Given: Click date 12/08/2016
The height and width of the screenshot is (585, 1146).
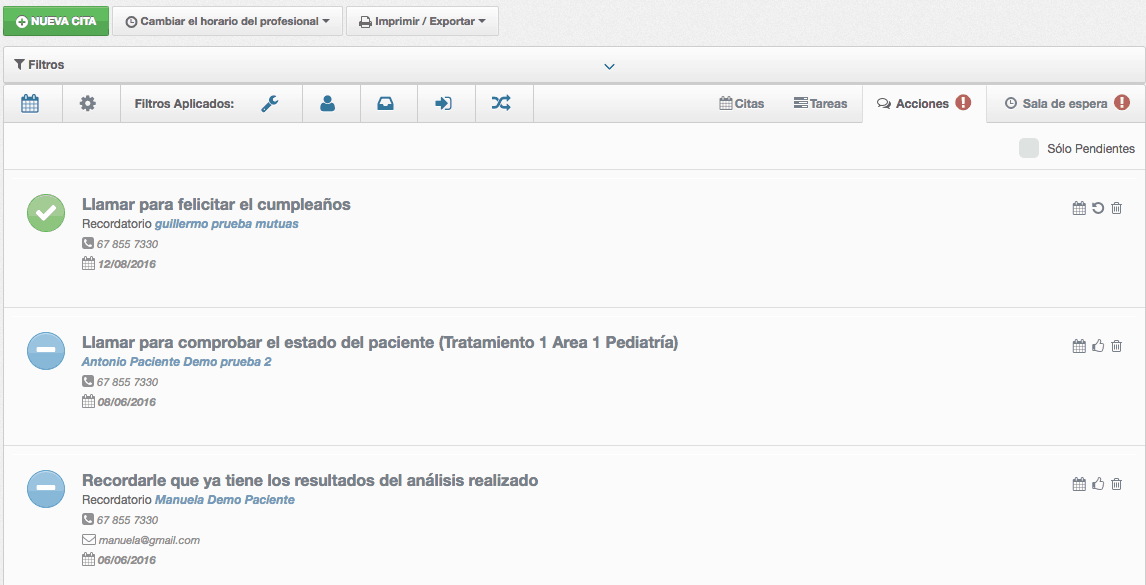Looking at the screenshot, I should pyautogui.click(x=126, y=264).
